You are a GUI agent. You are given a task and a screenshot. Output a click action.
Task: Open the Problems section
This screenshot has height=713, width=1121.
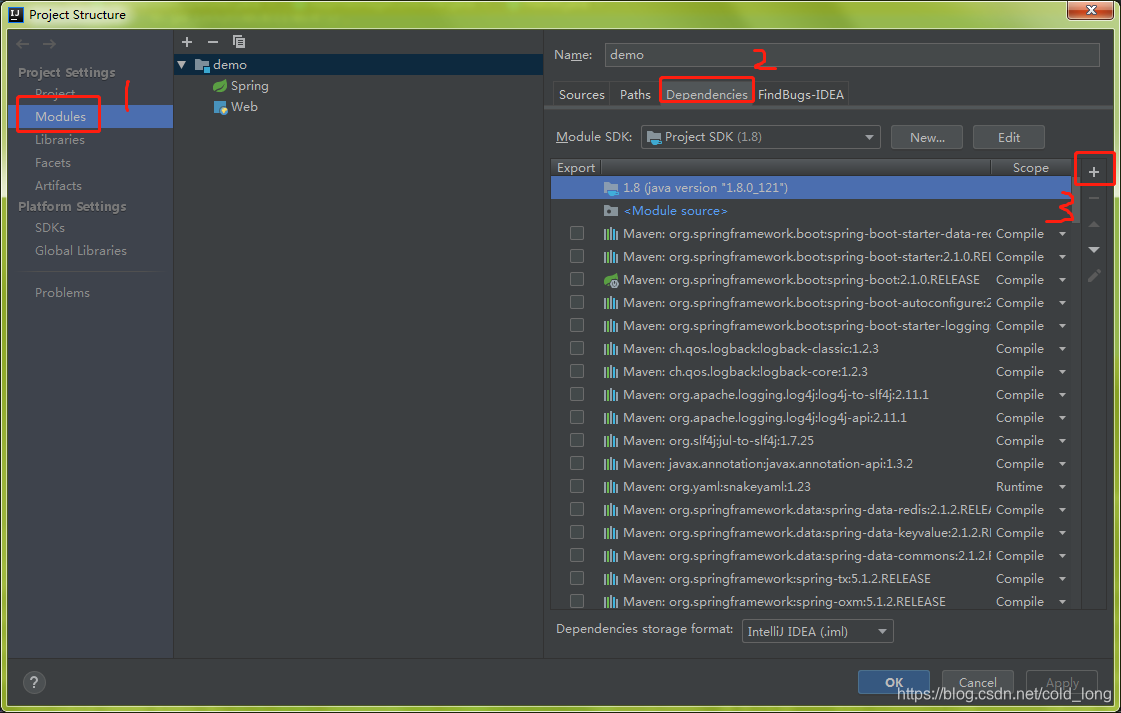62,293
